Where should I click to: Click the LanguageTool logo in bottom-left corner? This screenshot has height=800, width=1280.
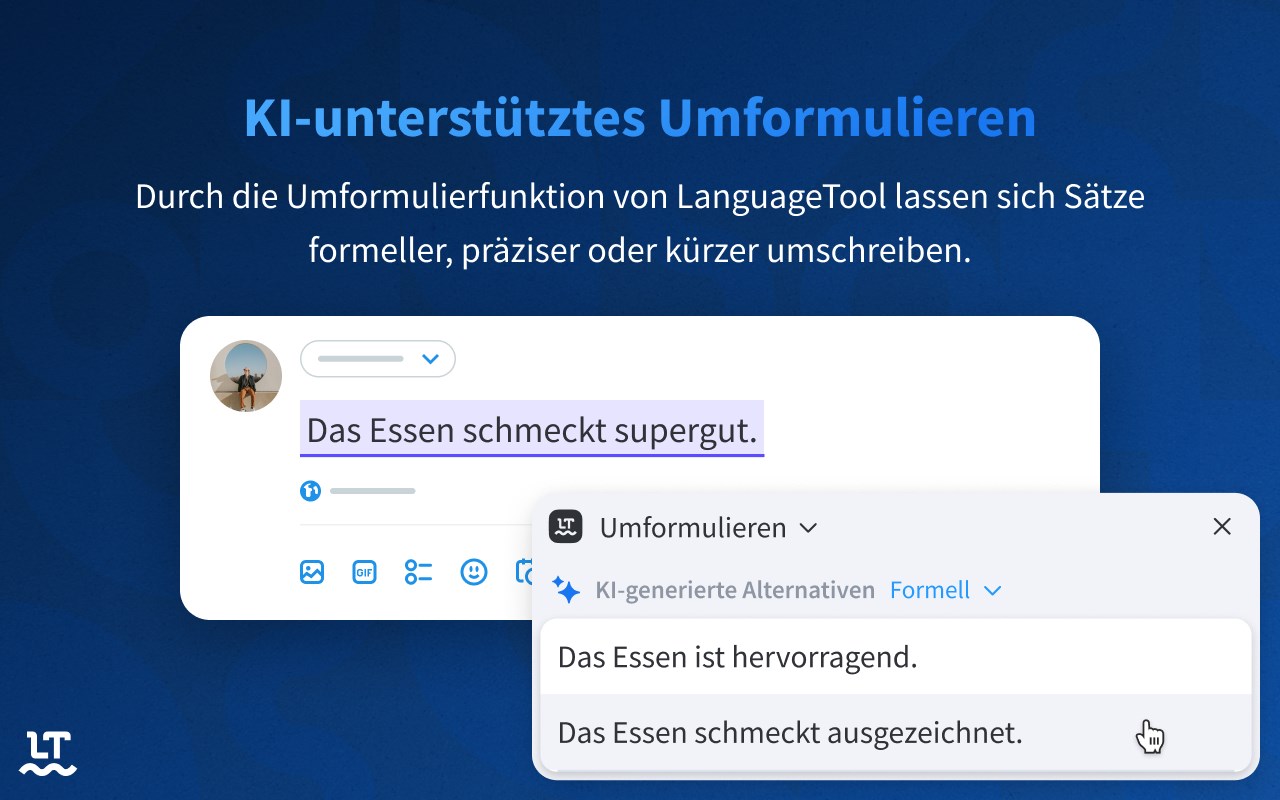[x=48, y=754]
